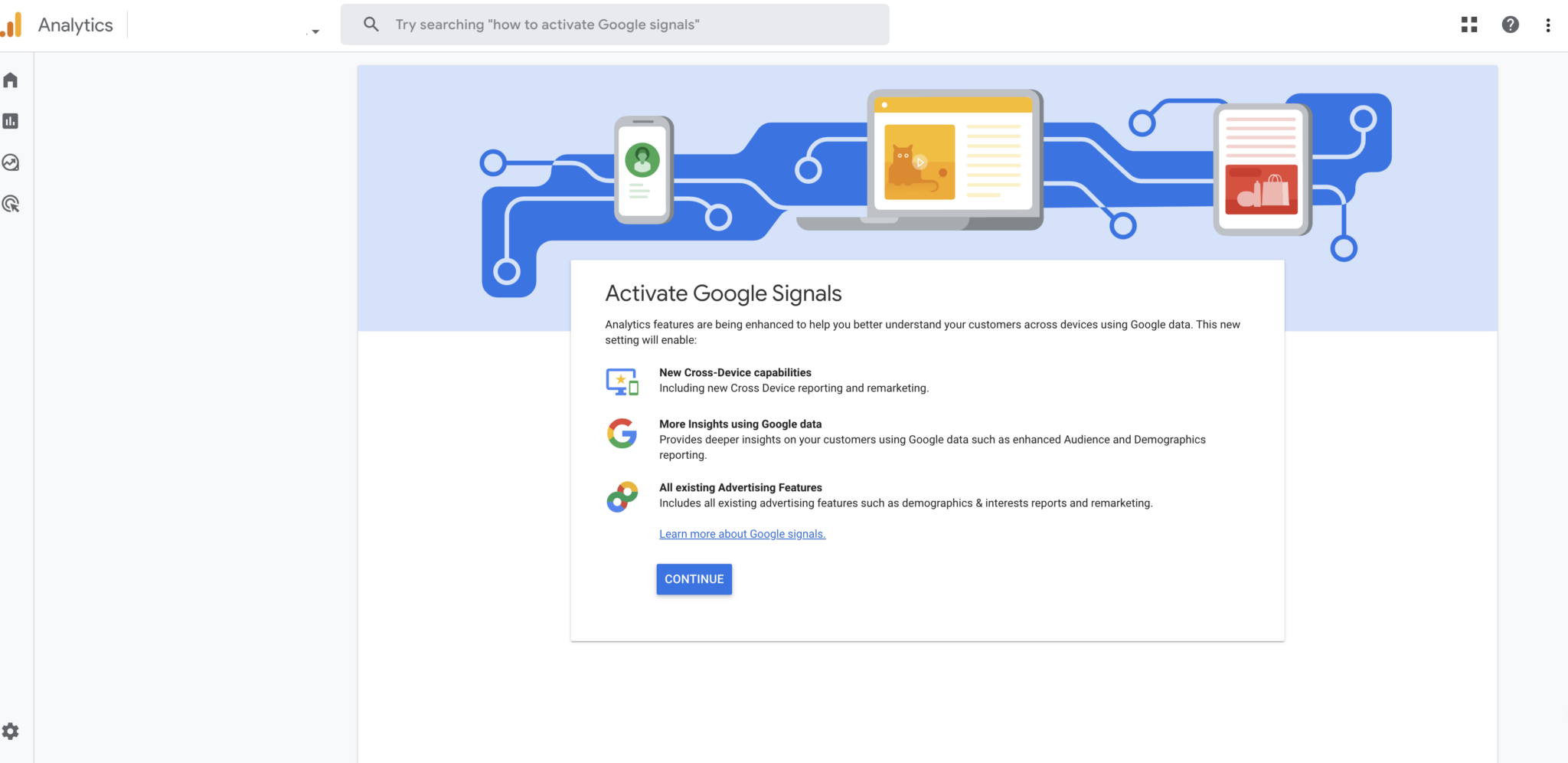Open the Advertising icon in sidebar
The height and width of the screenshot is (763, 1568).
click(11, 204)
